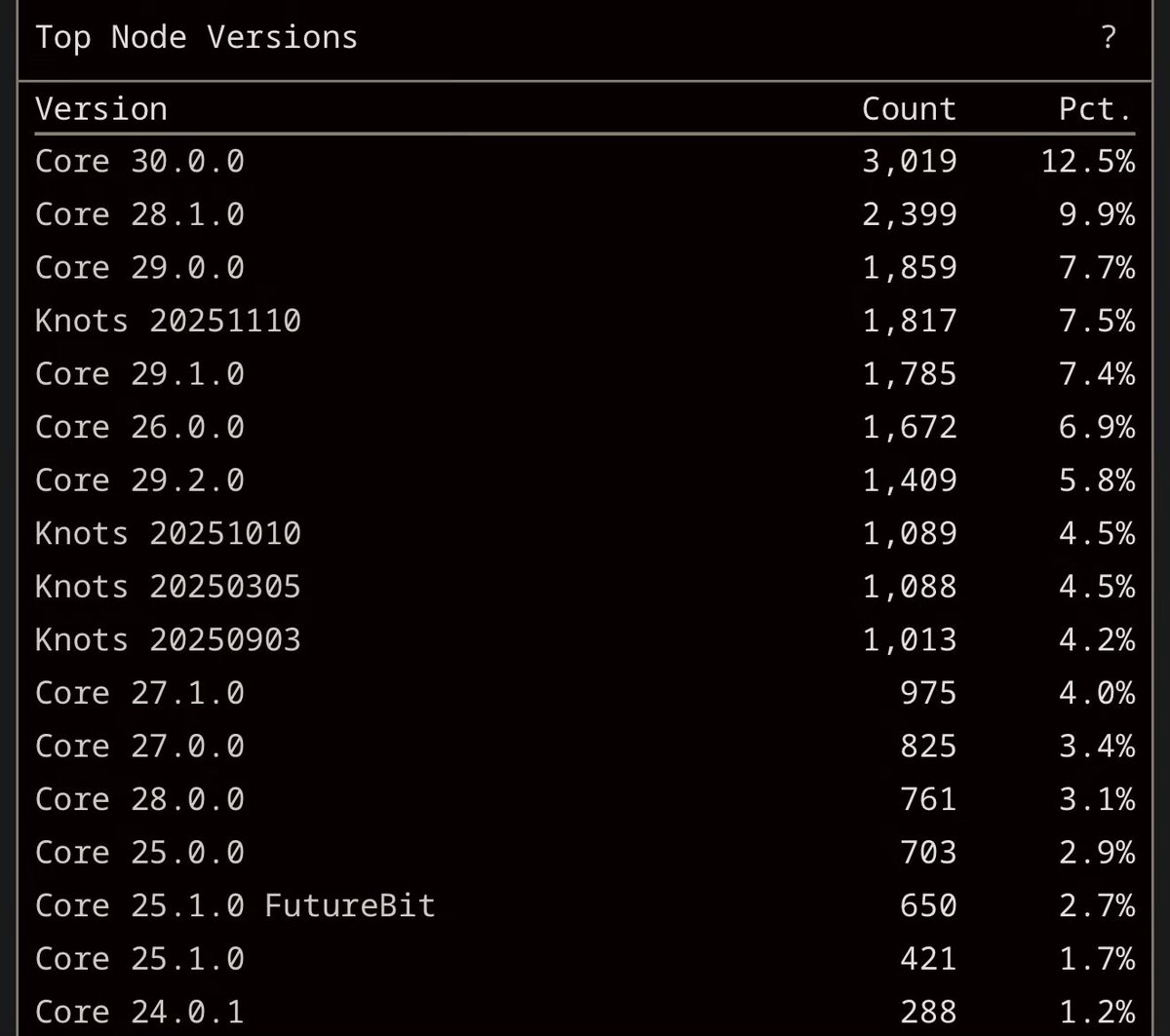The width and height of the screenshot is (1170, 1036).
Task: Sort by the Count column header
Action: click(909, 109)
